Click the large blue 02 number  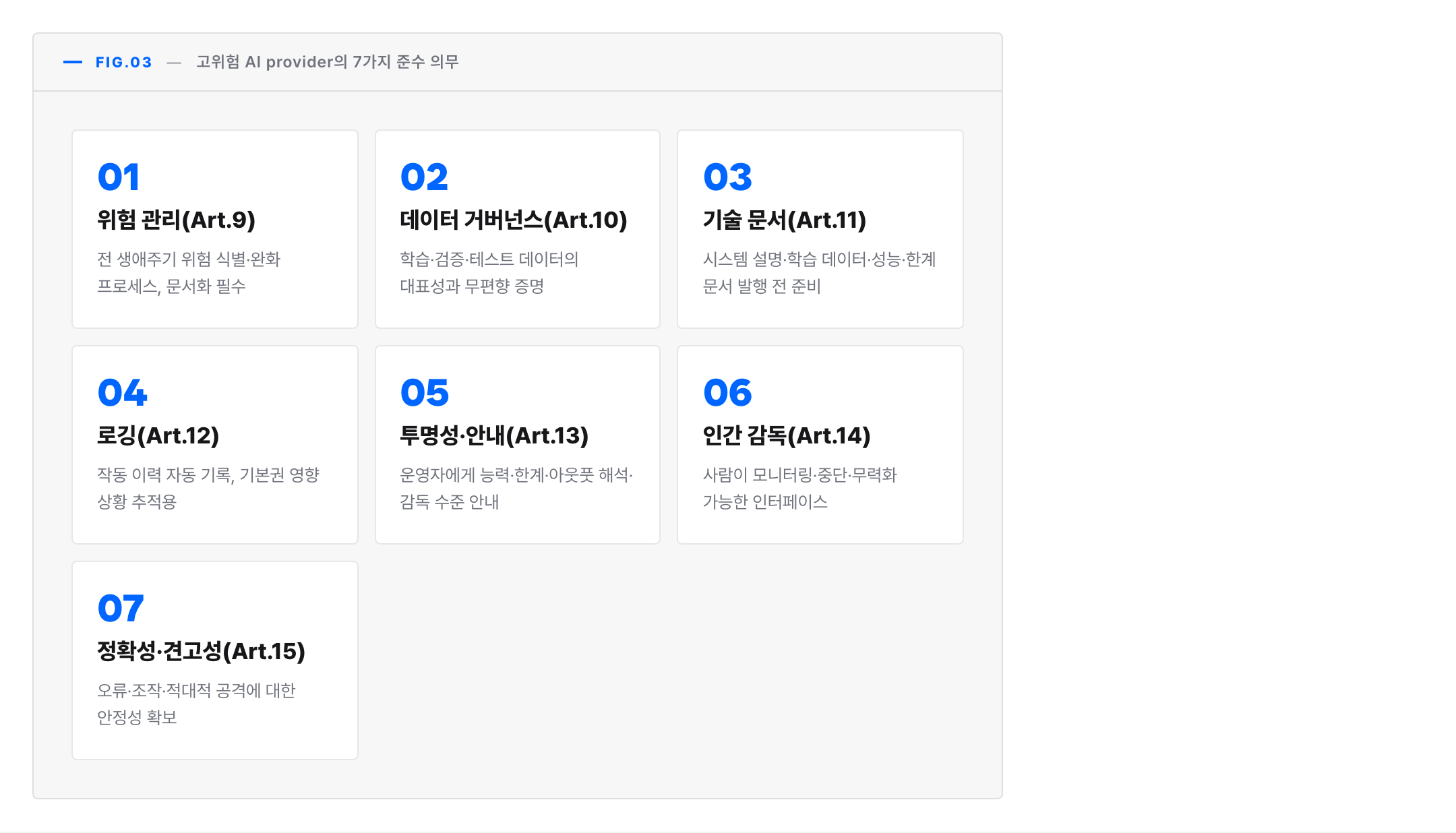pyautogui.click(x=424, y=177)
